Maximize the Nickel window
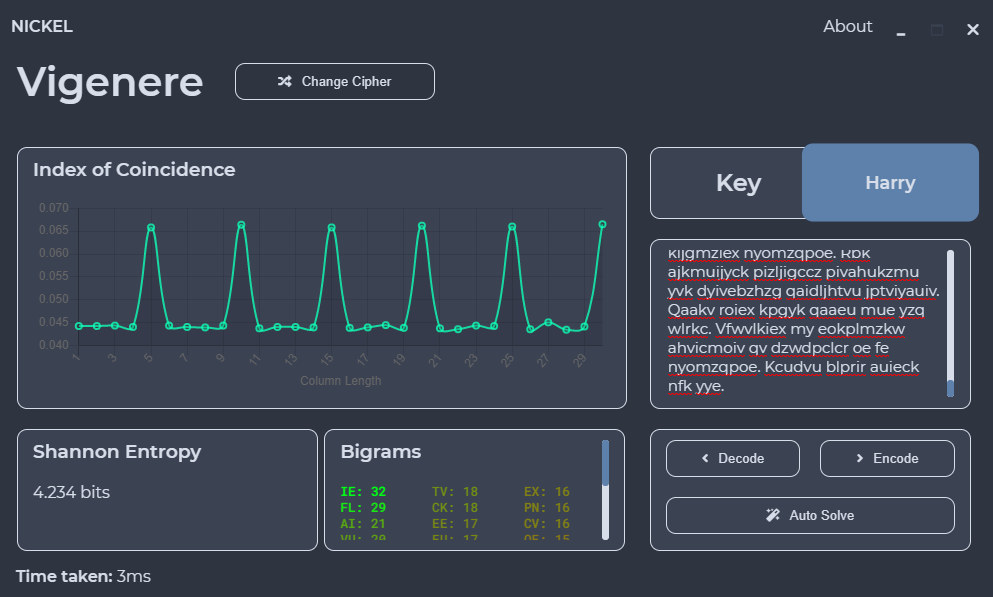Viewport: 993px width, 597px height. tap(937, 30)
